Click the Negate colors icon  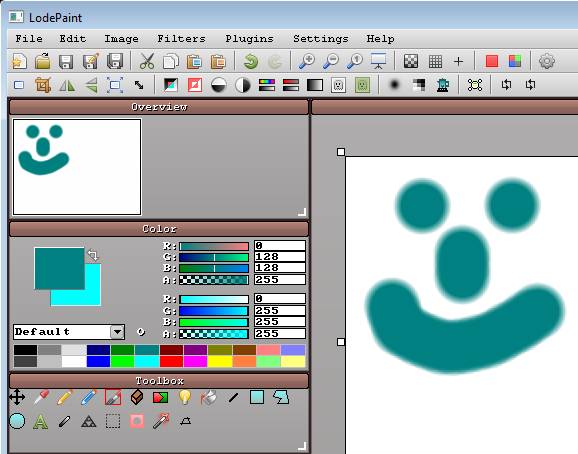[171, 85]
